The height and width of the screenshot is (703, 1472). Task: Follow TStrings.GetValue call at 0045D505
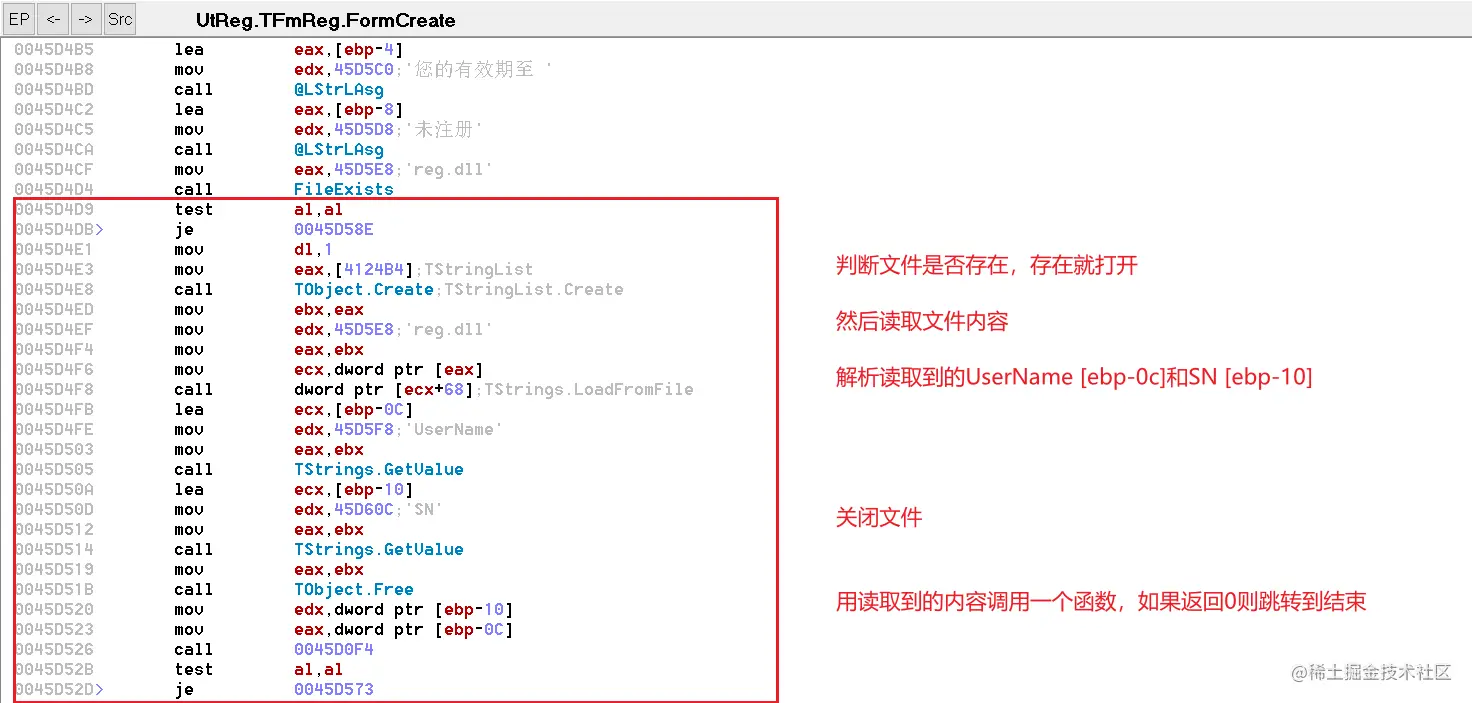pyautogui.click(x=378, y=469)
